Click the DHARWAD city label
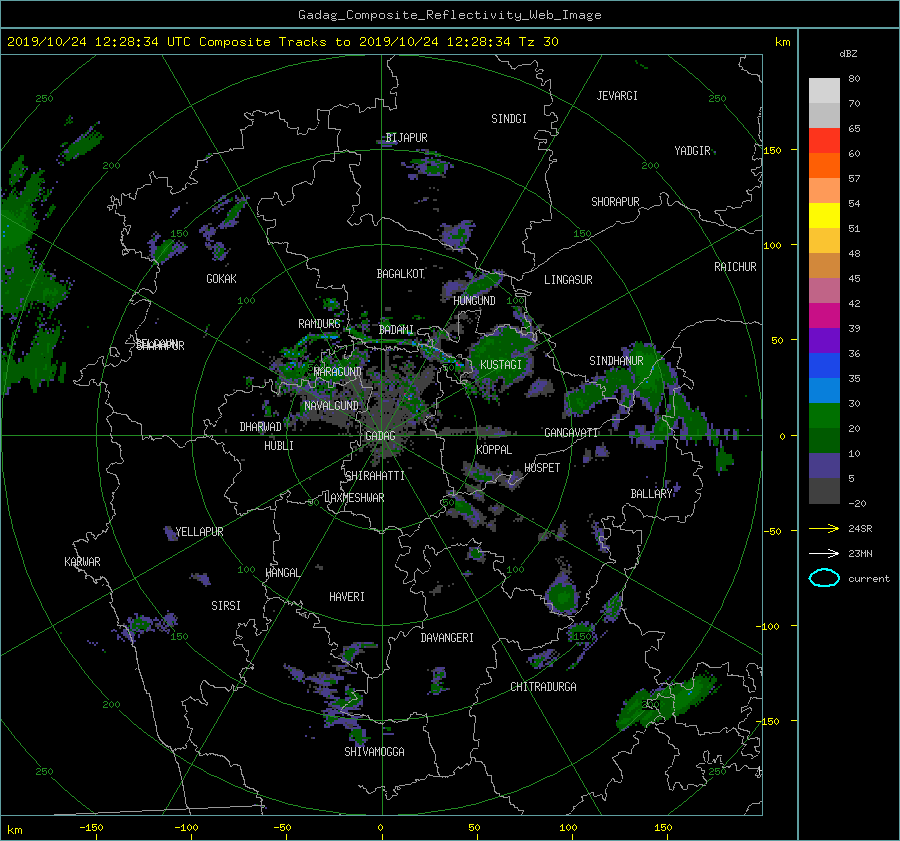900x841 pixels. coord(261,427)
